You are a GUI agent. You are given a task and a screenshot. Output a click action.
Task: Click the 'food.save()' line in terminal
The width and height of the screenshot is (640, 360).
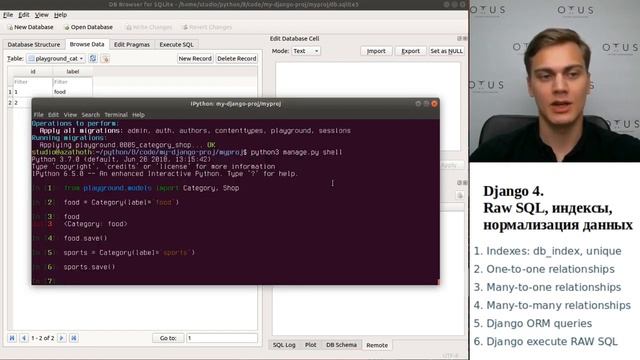85,238
